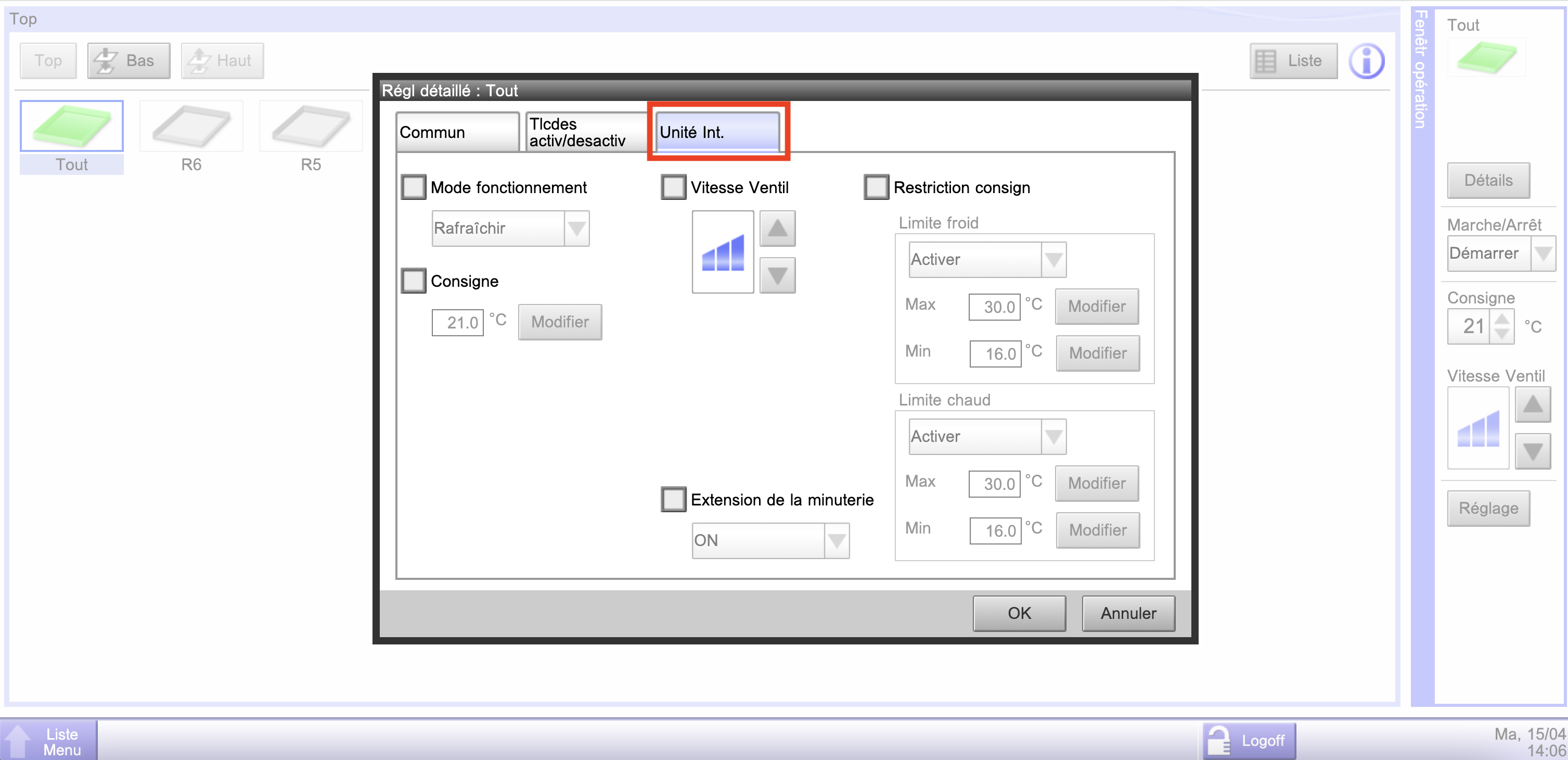Select the R6 zone icon
This screenshot has height=760, width=1568.
(x=191, y=126)
